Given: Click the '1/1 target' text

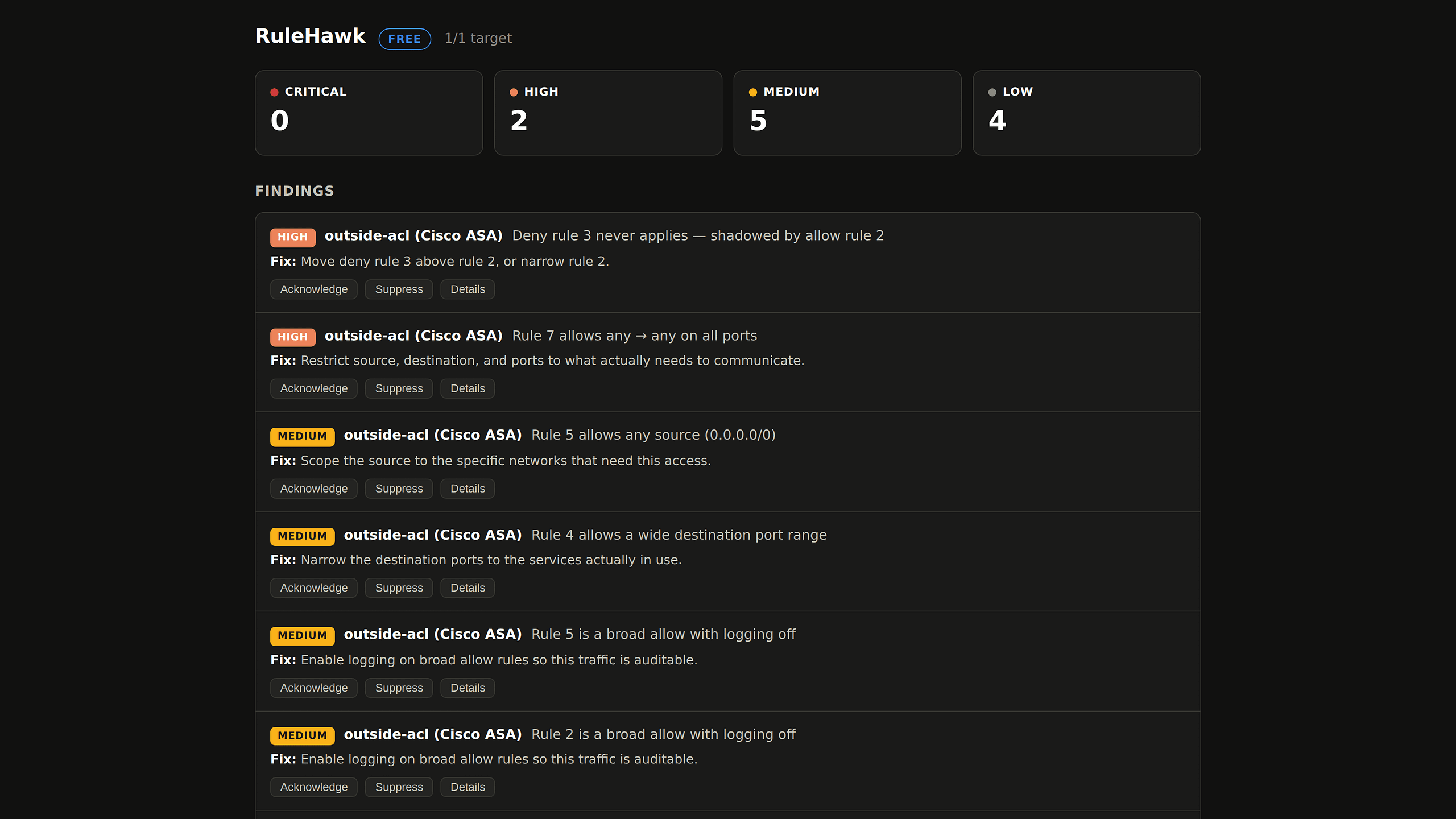Looking at the screenshot, I should click(478, 38).
